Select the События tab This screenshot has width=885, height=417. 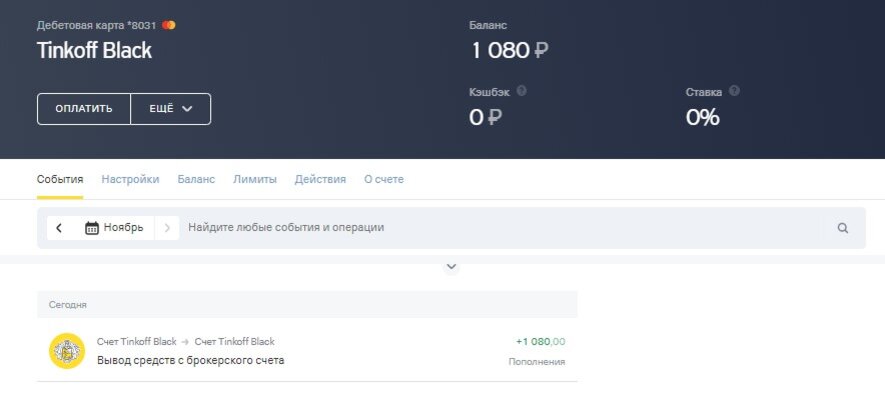pos(60,179)
